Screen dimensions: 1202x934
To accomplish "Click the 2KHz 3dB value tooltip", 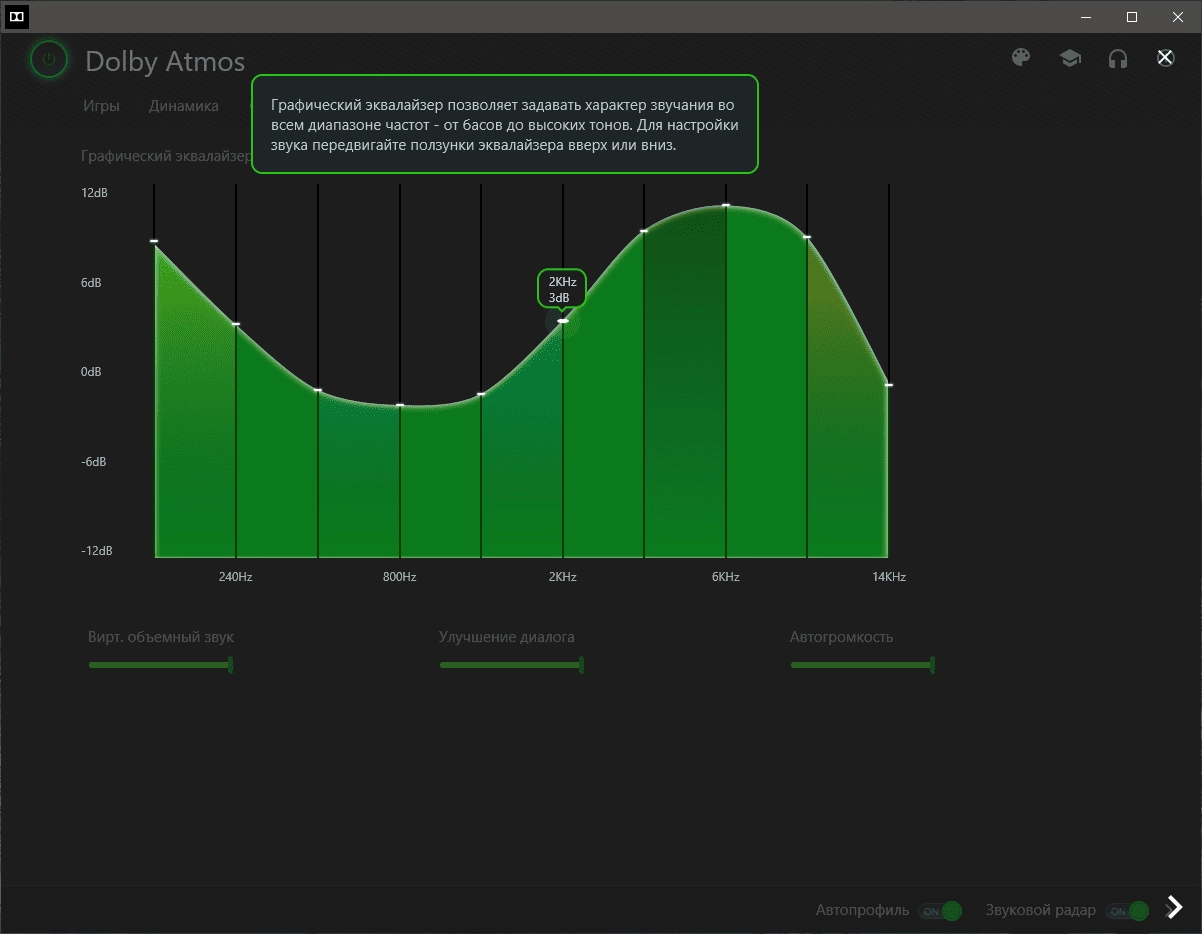I will 562,289.
